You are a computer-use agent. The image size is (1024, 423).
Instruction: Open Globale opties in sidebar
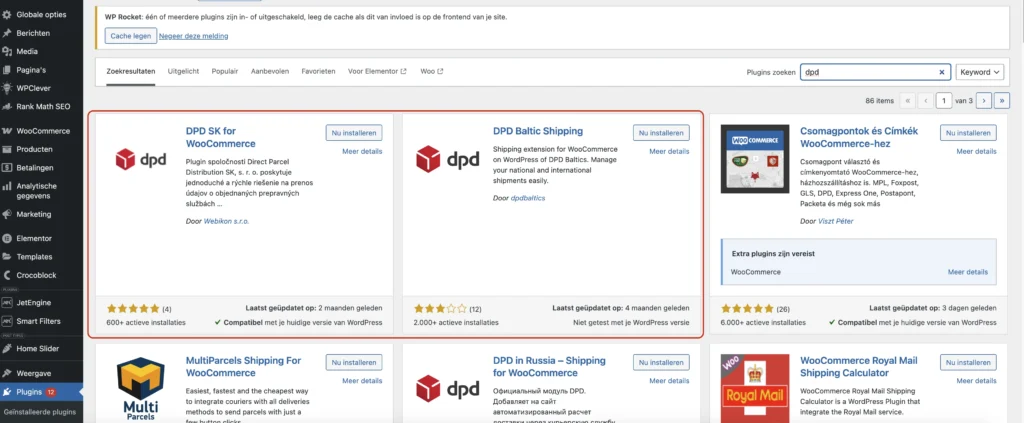(40, 14)
